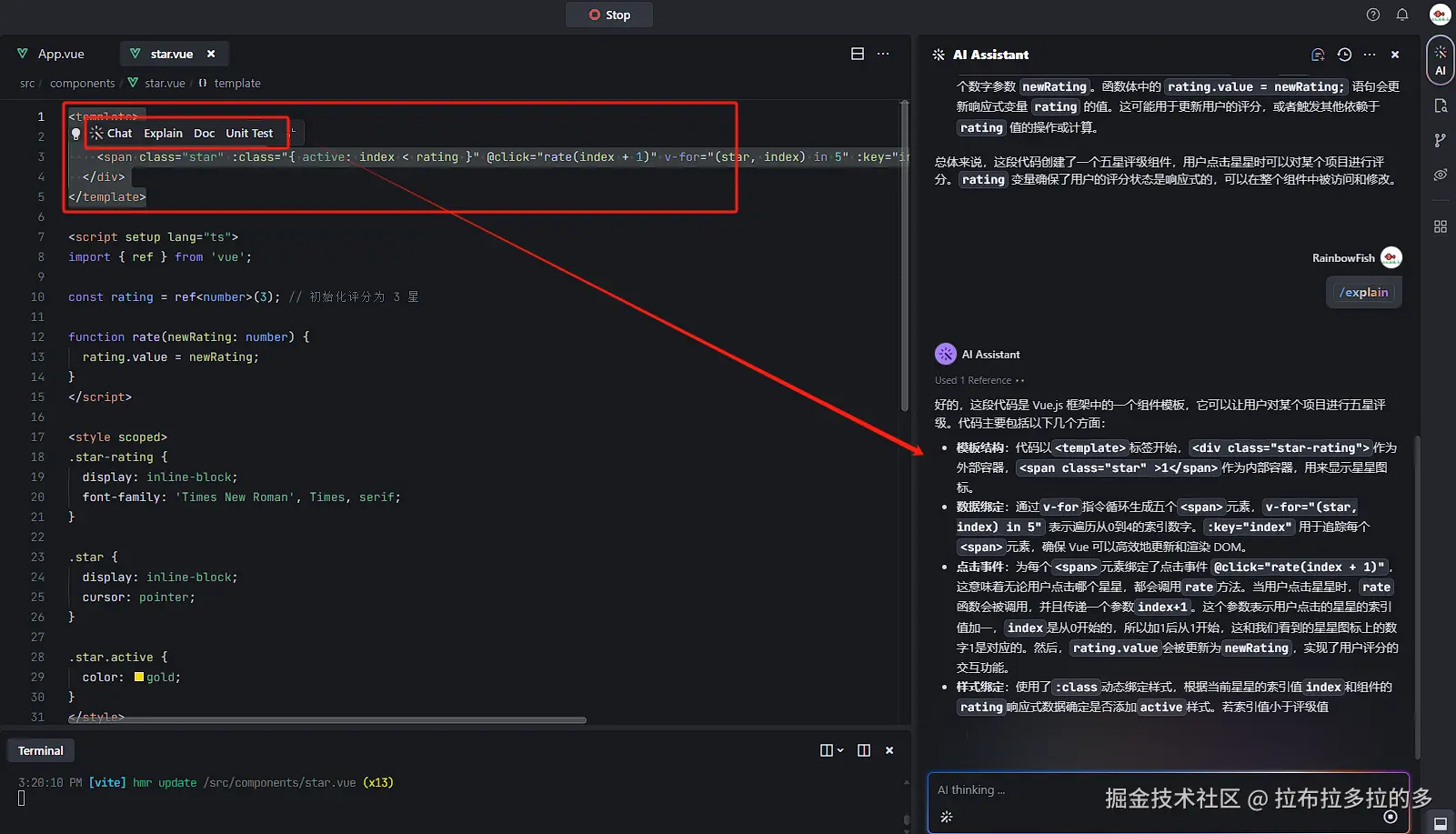This screenshot has width=1456, height=834.
Task: Toggle the editor layout split icon
Action: point(857,54)
